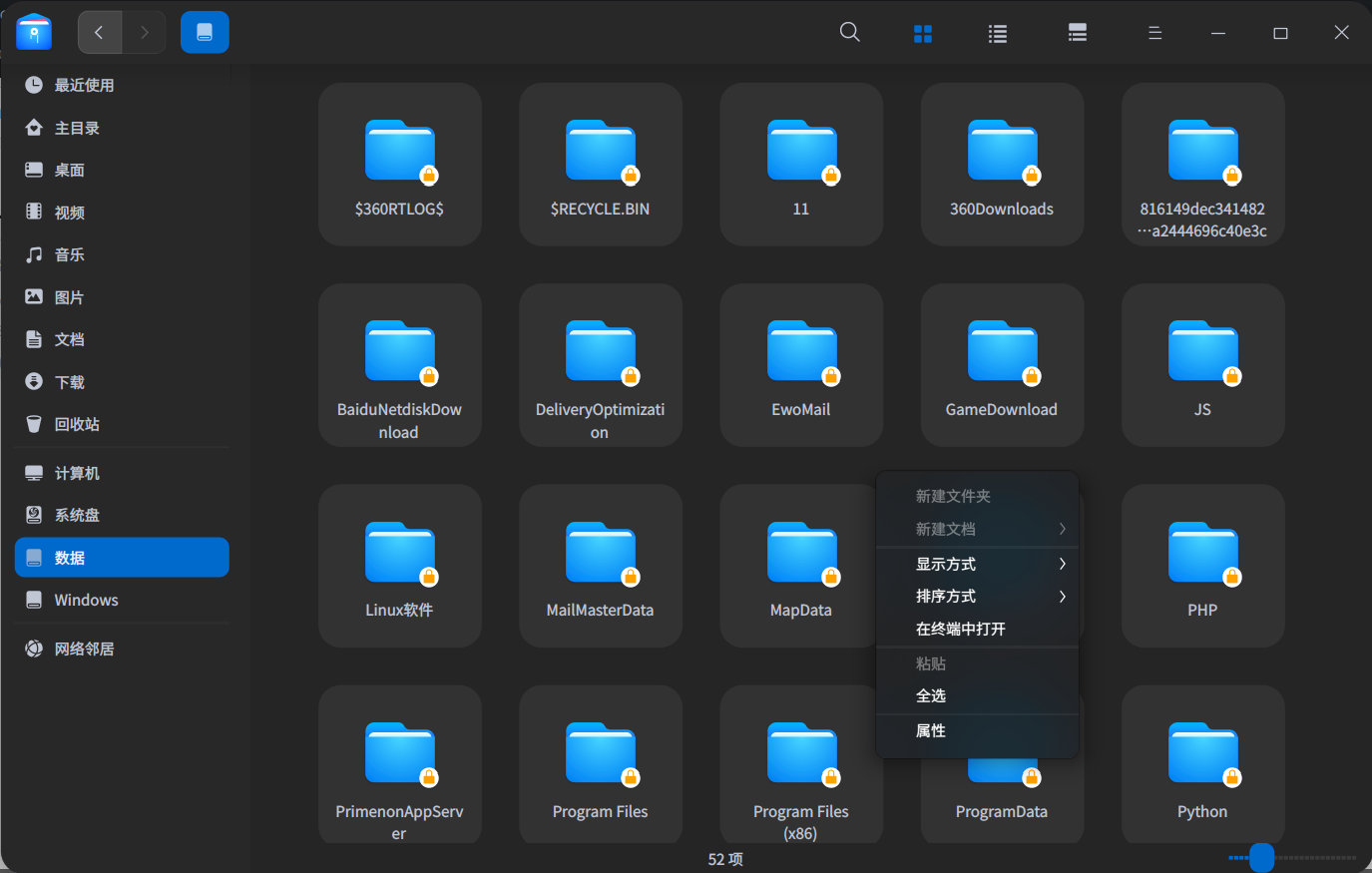Select the PrimenonAppServer folder

[x=400, y=766]
